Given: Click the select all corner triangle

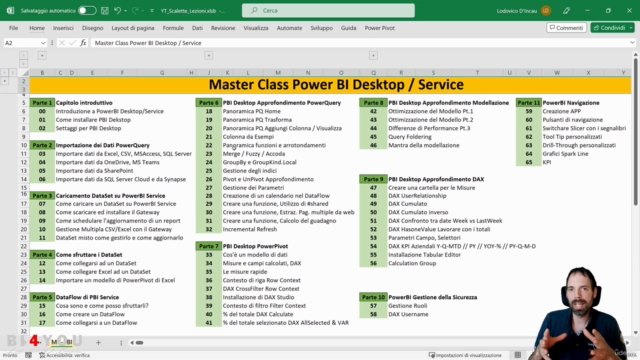Looking at the screenshot, I should (25, 73).
